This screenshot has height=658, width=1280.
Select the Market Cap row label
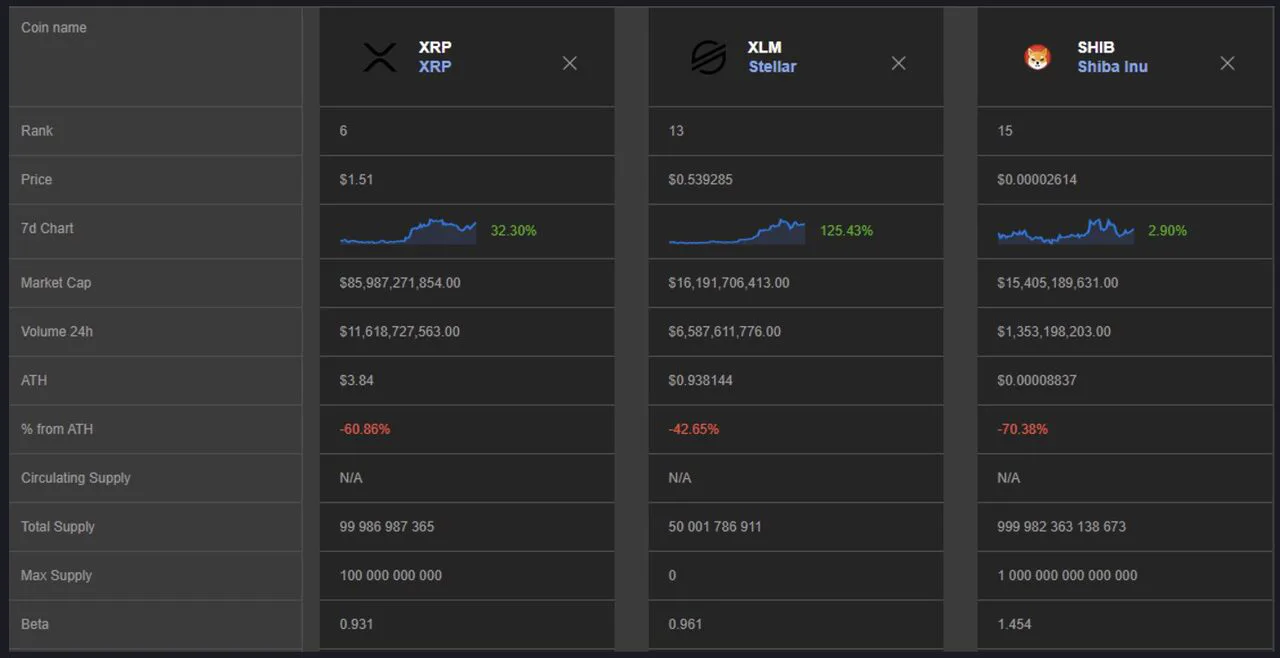coord(56,283)
